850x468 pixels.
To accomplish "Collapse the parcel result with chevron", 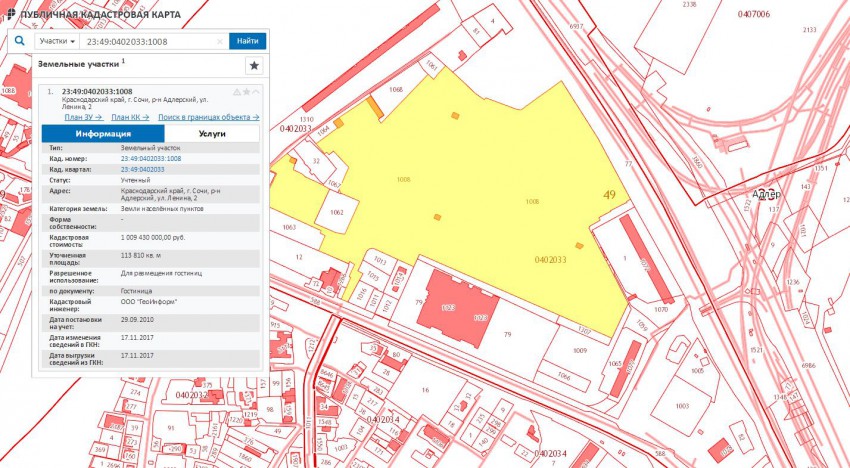I will coord(256,92).
